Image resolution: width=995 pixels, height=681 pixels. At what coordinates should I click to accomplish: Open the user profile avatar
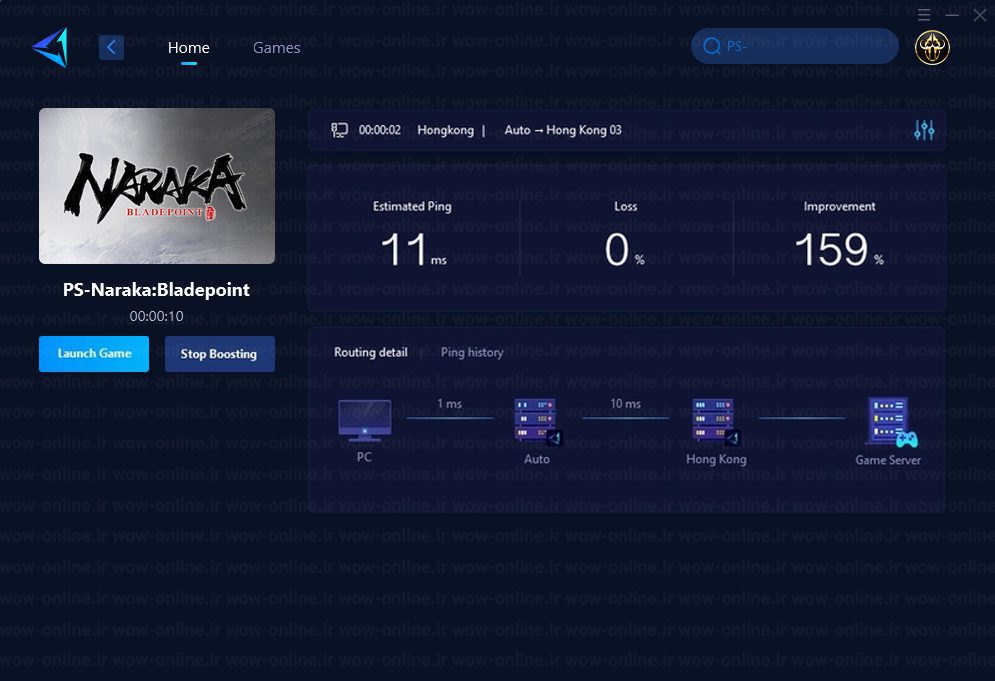click(932, 47)
